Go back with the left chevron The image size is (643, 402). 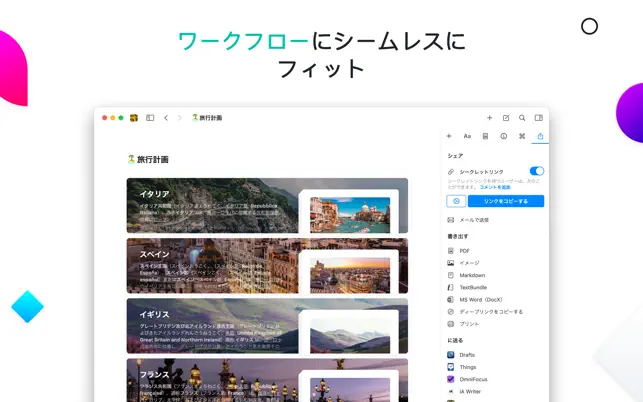pyautogui.click(x=166, y=118)
